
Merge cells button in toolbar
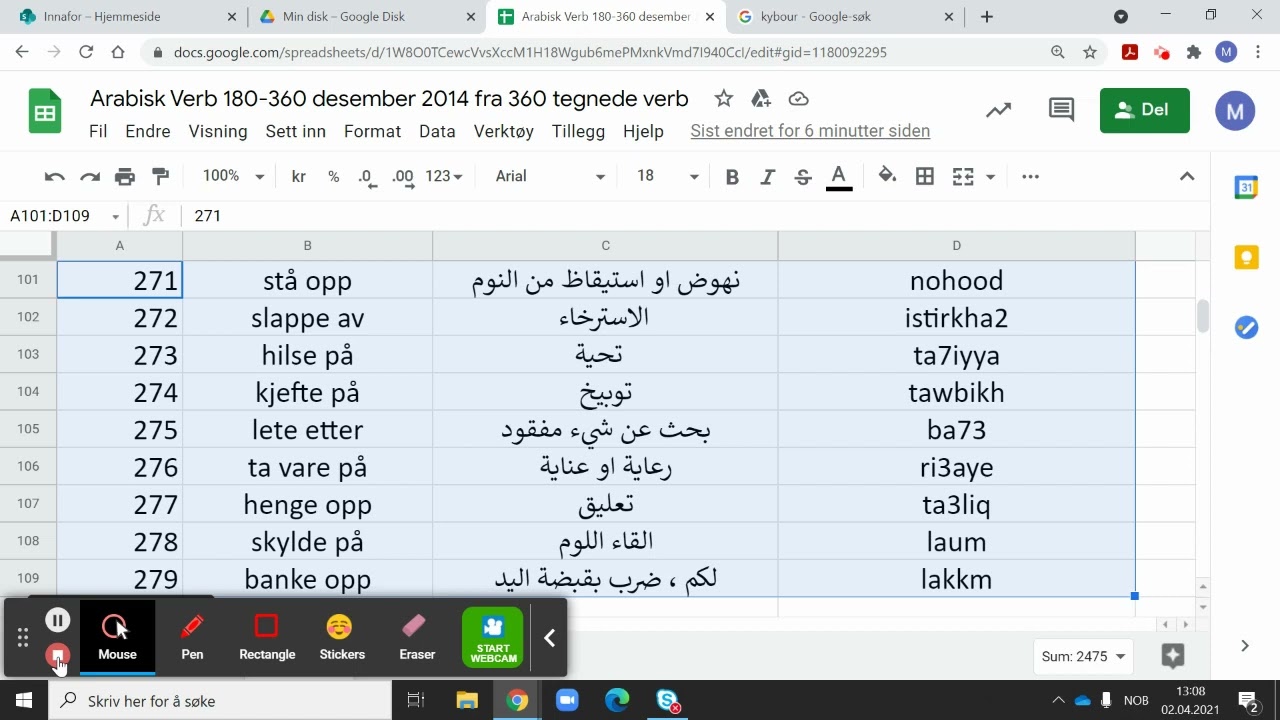tap(963, 177)
